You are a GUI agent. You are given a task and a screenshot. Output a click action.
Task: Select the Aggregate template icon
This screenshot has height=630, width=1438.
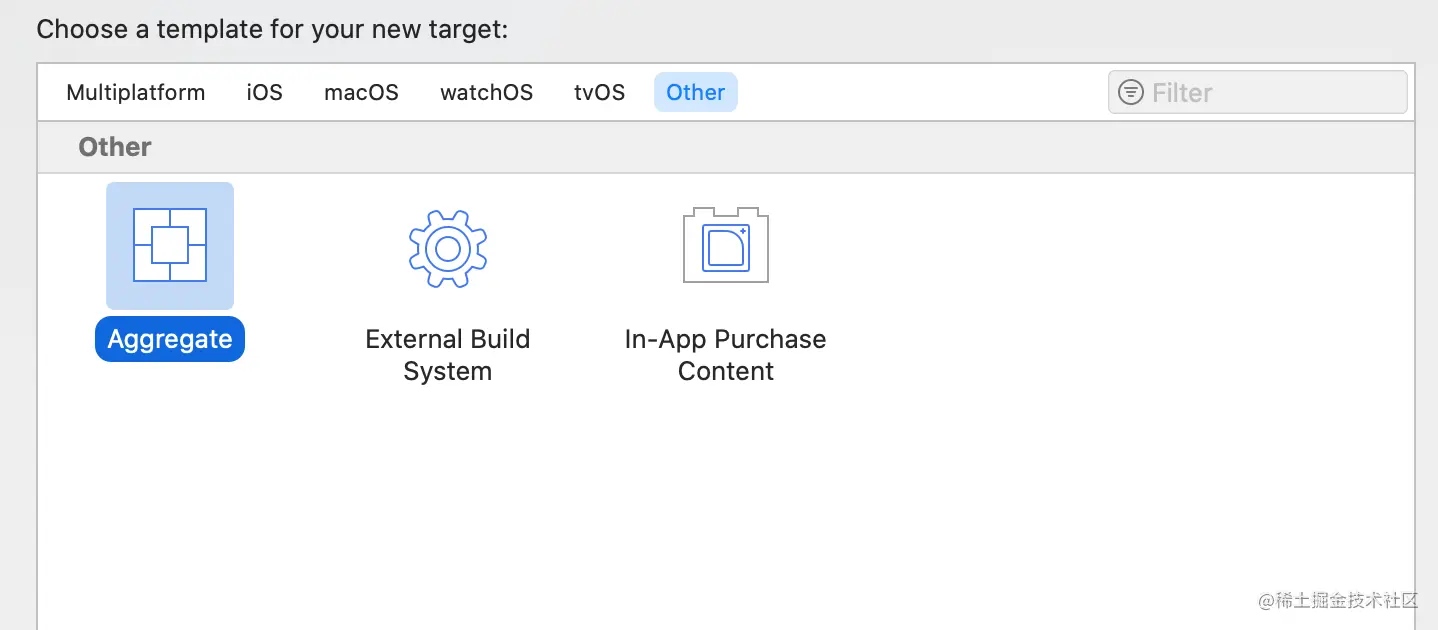(x=170, y=245)
